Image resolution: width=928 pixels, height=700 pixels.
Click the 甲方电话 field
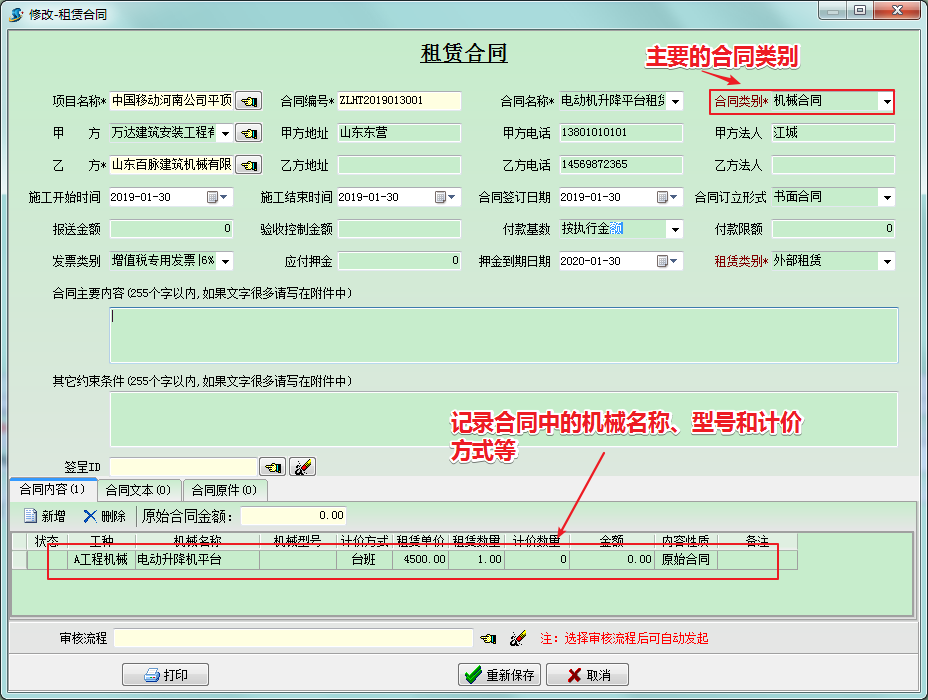tap(621, 133)
